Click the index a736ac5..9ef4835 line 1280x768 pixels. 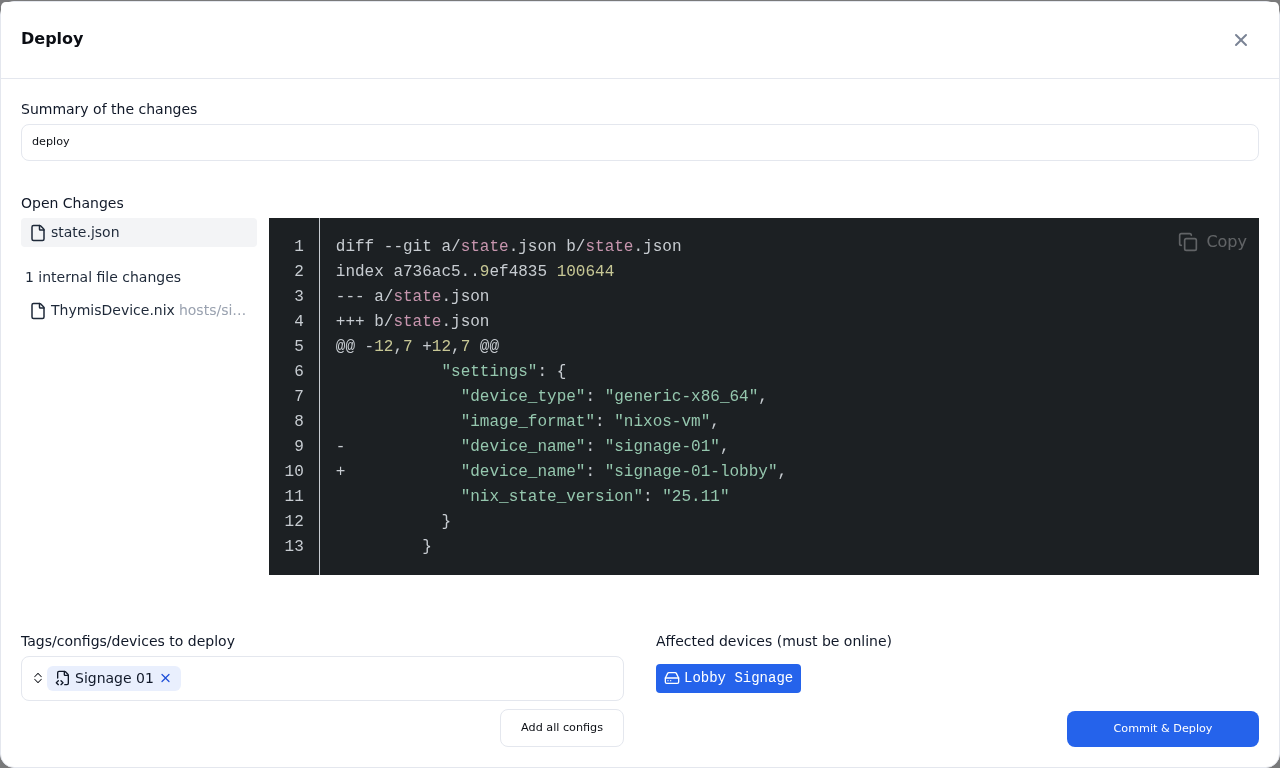point(475,272)
